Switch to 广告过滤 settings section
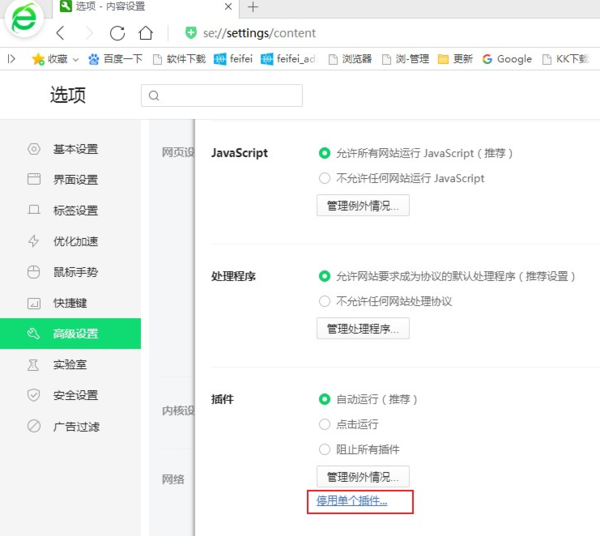This screenshot has width=600, height=536. coord(75,426)
